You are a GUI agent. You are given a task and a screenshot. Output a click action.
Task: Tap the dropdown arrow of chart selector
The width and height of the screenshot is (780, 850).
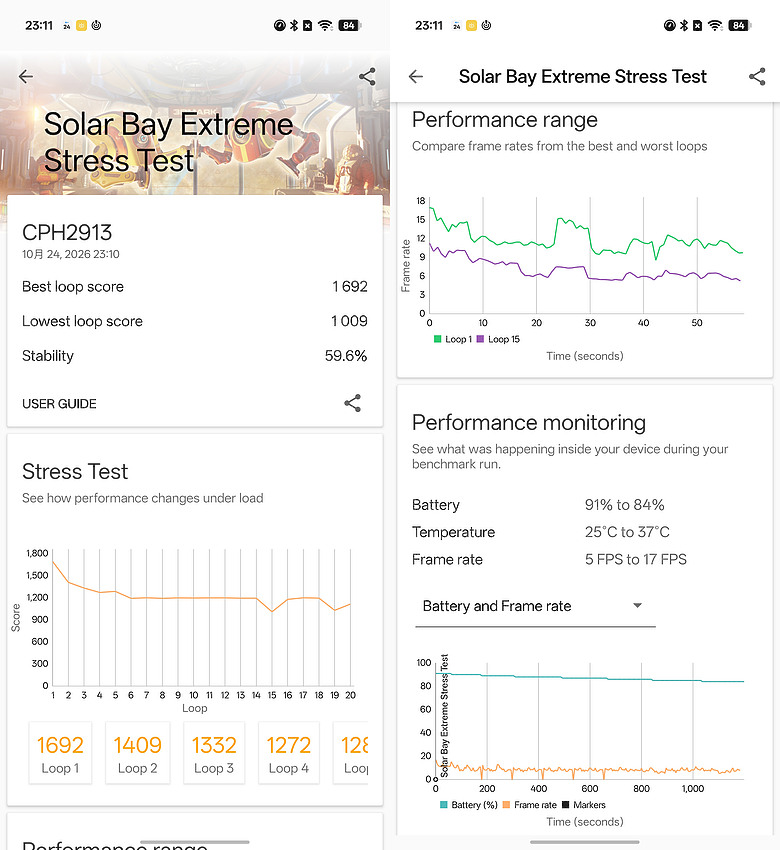[637, 605]
